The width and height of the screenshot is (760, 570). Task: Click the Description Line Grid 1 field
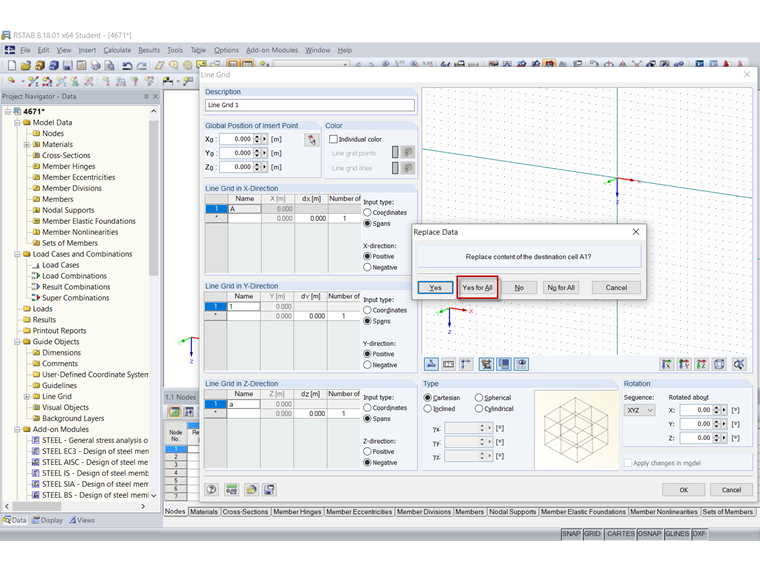[310, 105]
